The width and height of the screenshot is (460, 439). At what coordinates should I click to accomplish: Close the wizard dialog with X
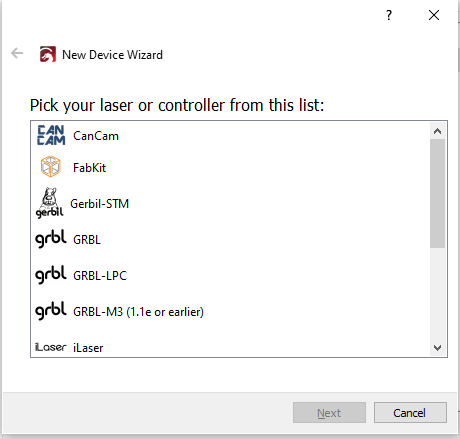tap(434, 15)
